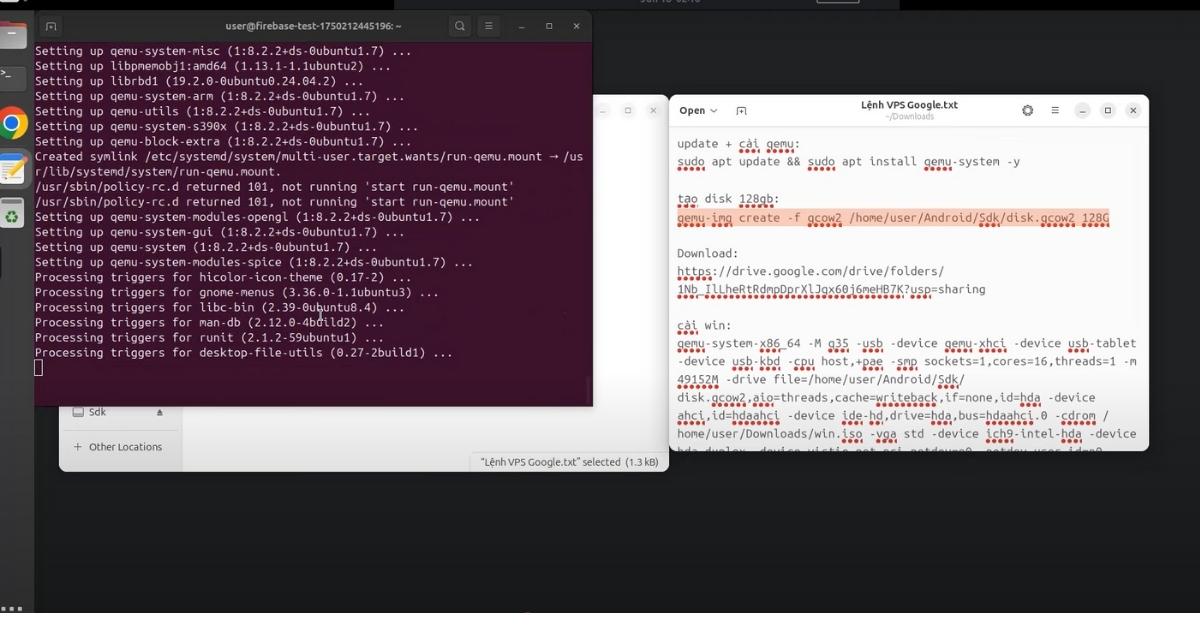Screen dimensions: 1200x628
Task: Minimize the text editor window
Action: pos(1082,110)
